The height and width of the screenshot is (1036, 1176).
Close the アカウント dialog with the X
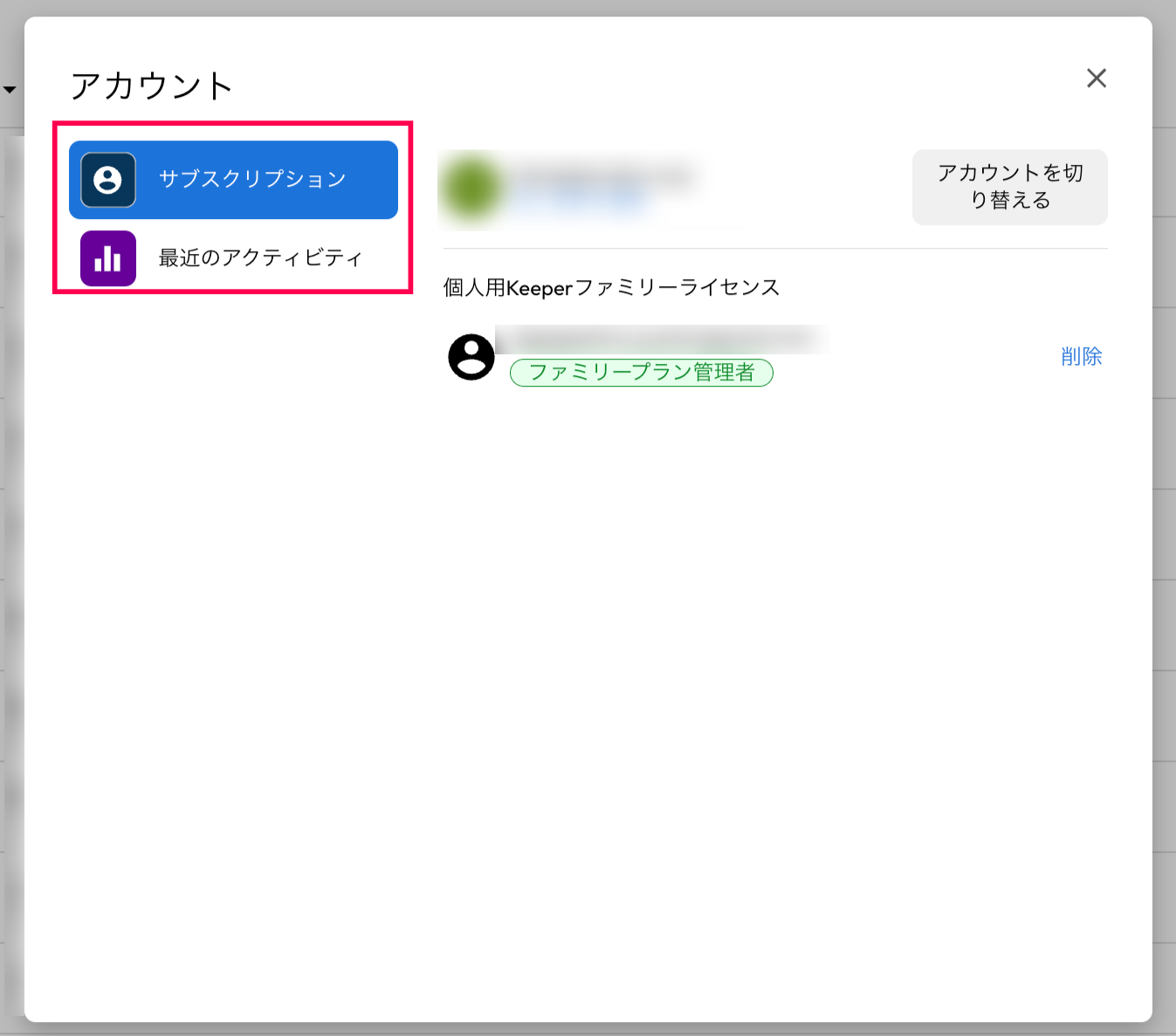[1097, 79]
